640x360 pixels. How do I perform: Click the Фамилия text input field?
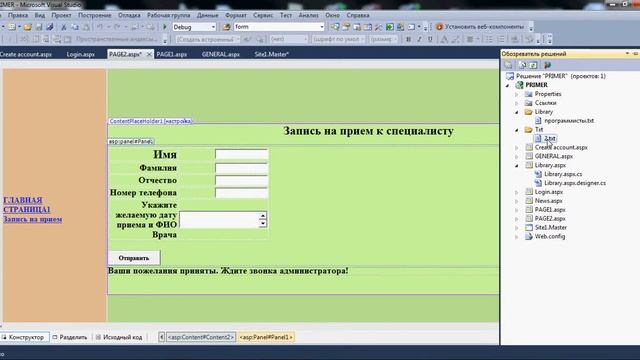(x=242, y=168)
